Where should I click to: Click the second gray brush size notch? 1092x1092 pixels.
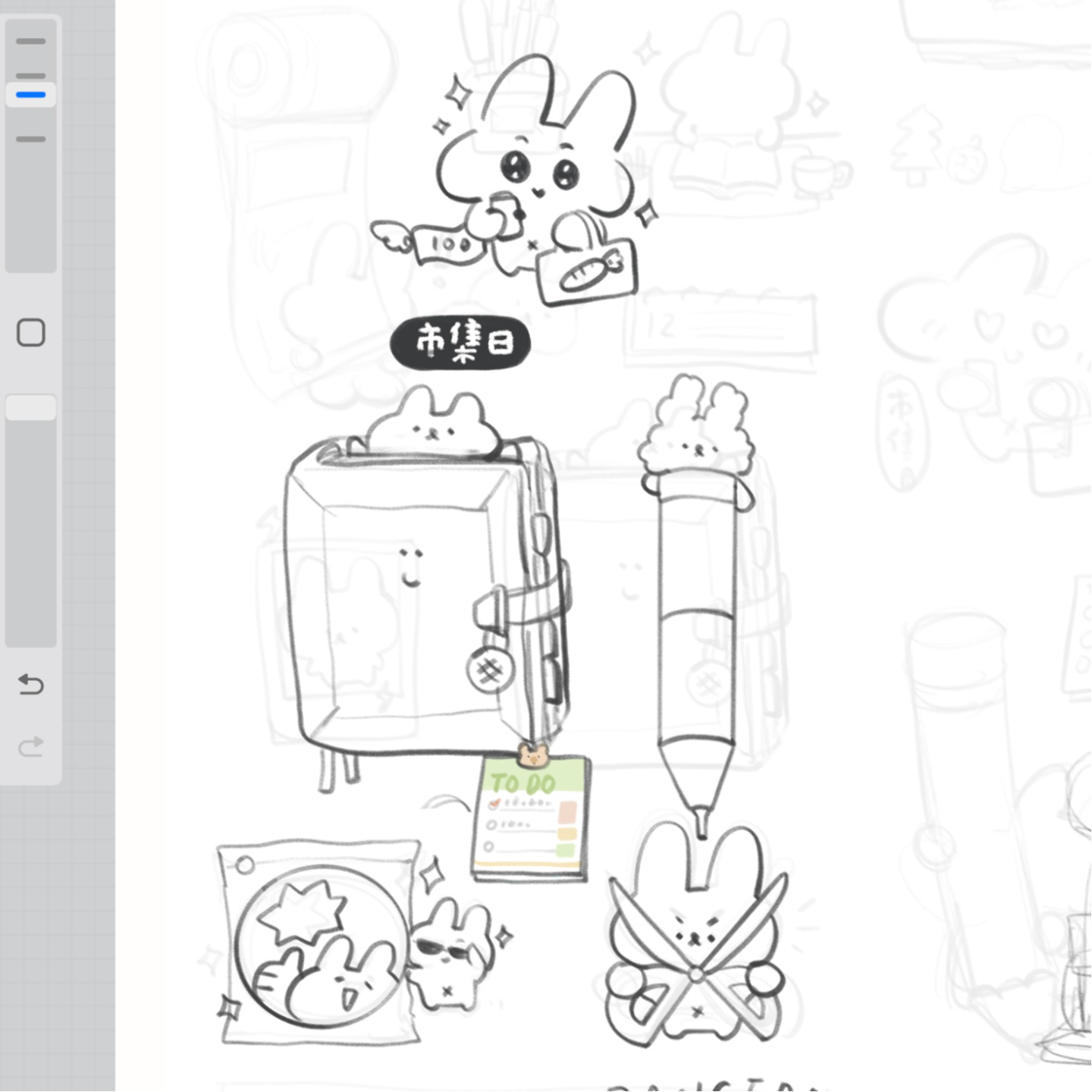(x=31, y=75)
